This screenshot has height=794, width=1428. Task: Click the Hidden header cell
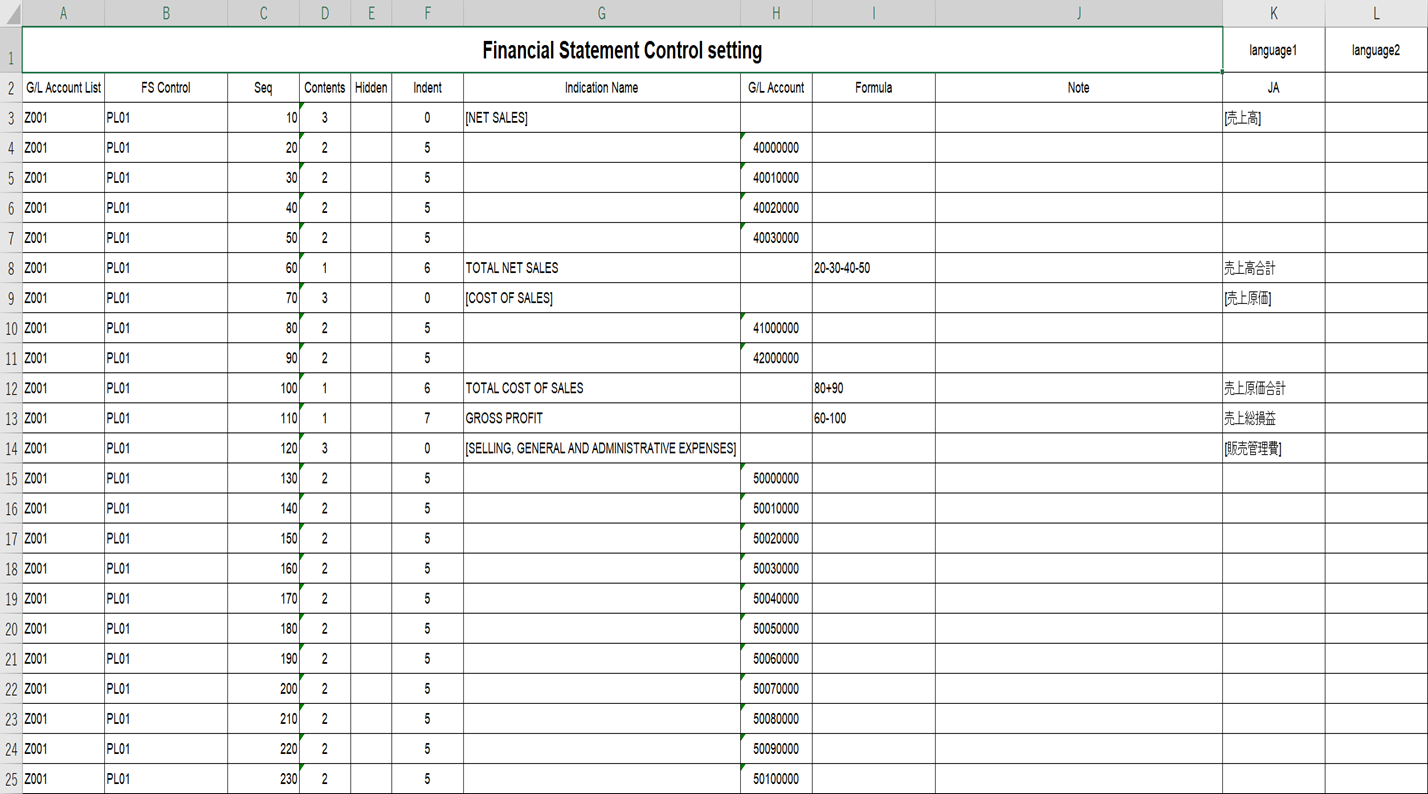(x=371, y=88)
